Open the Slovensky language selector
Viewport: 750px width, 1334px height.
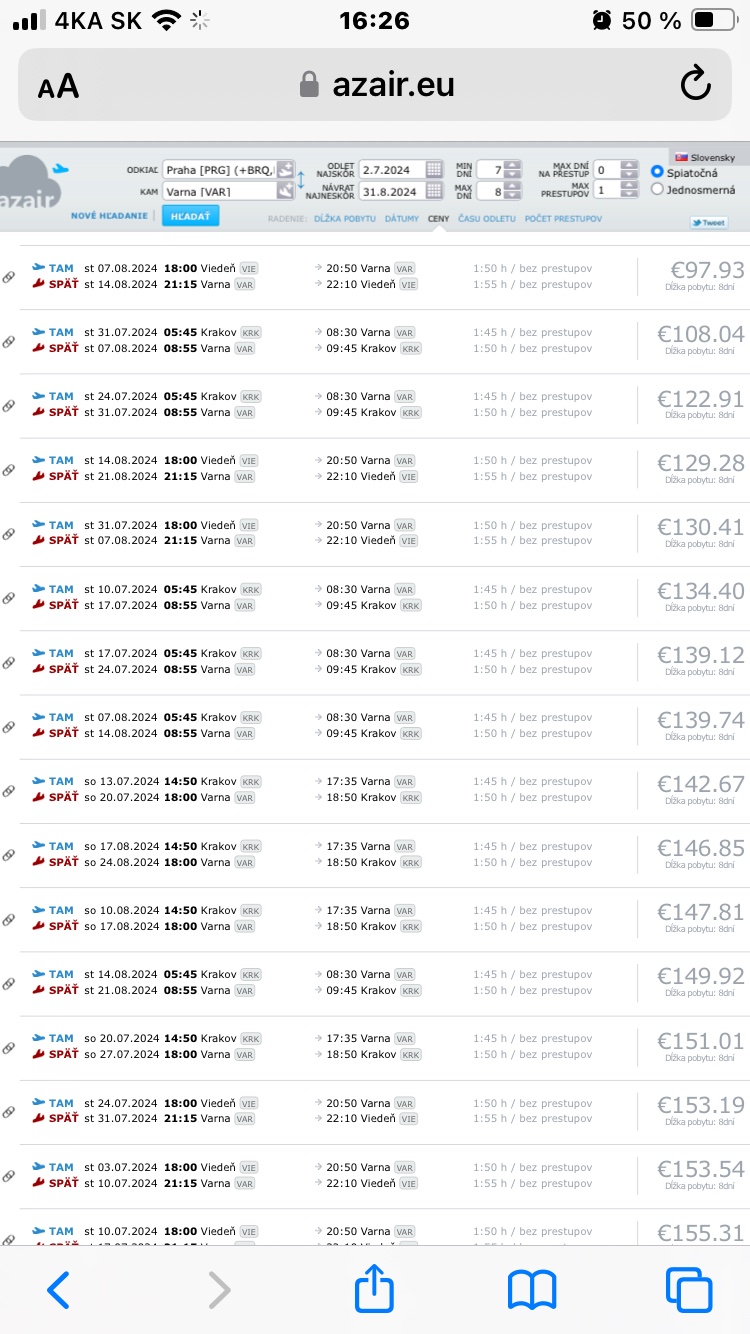point(705,157)
